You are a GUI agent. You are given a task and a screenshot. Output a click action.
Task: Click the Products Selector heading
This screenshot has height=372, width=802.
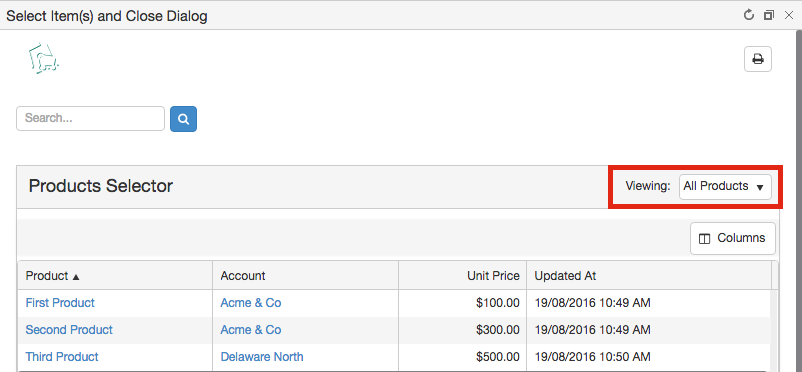(x=101, y=186)
